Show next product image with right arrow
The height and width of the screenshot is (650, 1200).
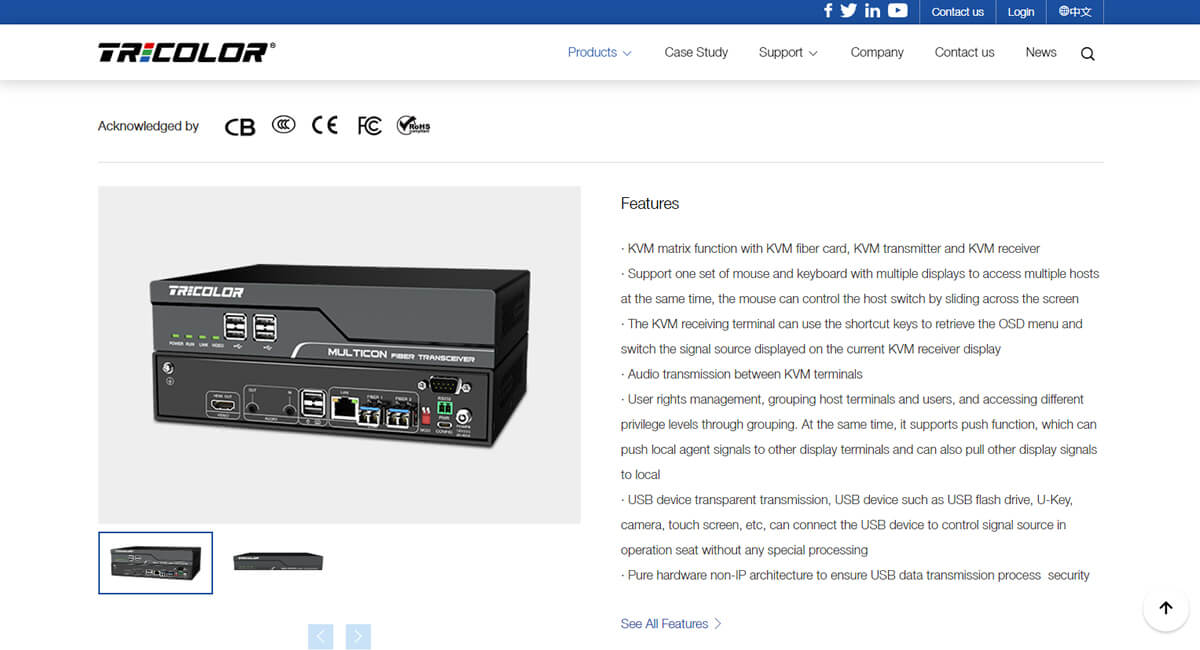click(x=358, y=637)
